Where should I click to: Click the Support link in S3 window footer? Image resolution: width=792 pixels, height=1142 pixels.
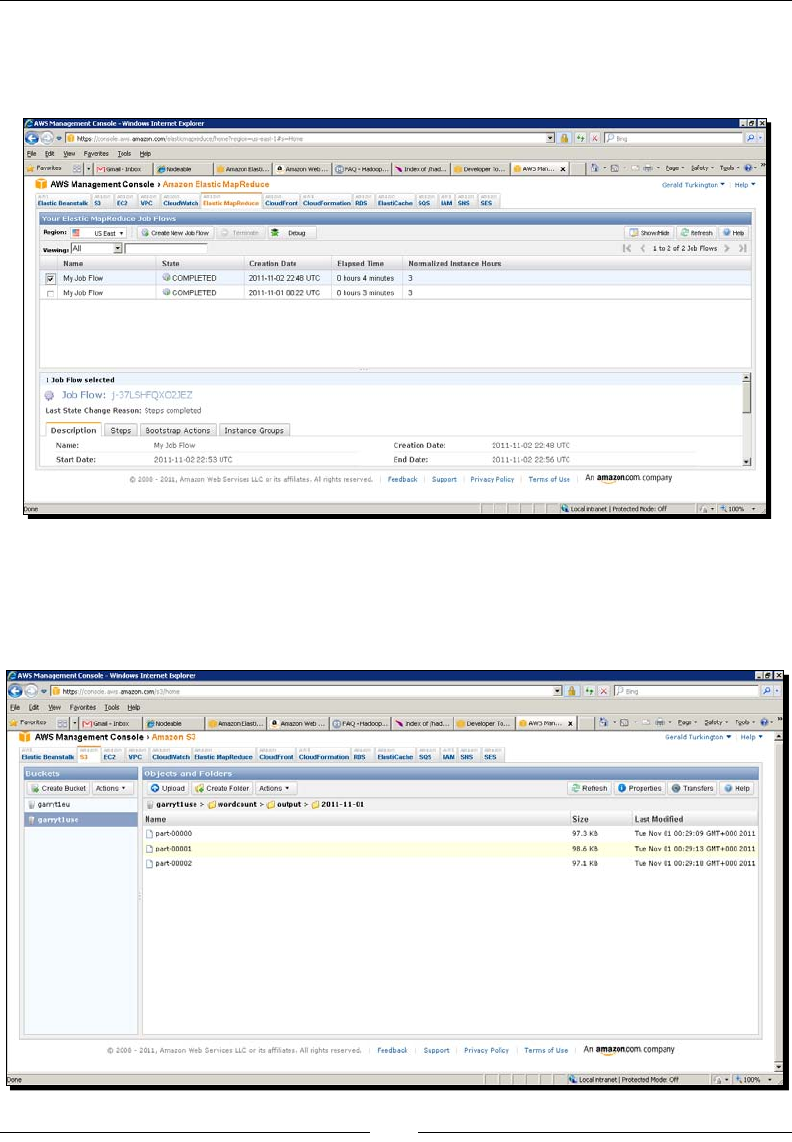[x=436, y=1050]
